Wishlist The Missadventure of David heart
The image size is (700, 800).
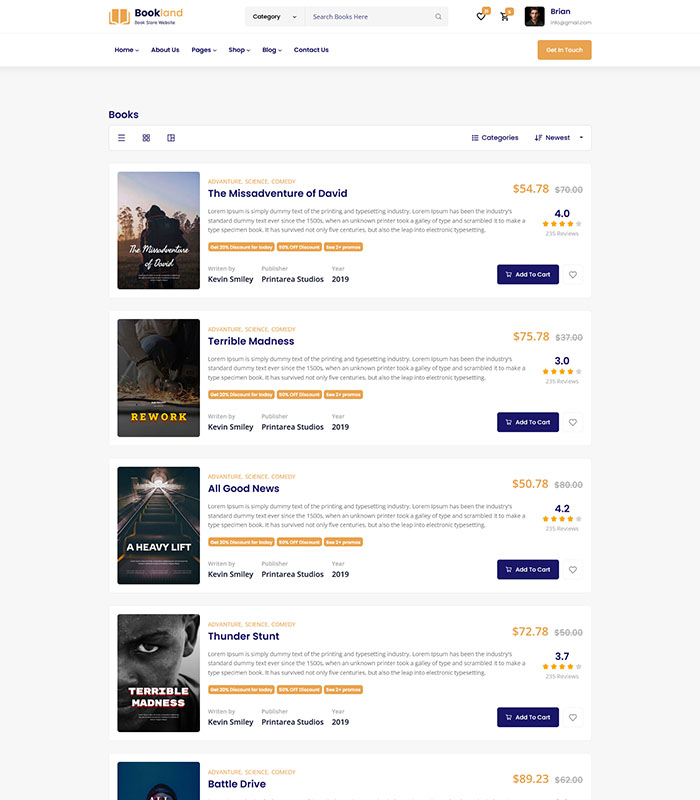pos(573,274)
